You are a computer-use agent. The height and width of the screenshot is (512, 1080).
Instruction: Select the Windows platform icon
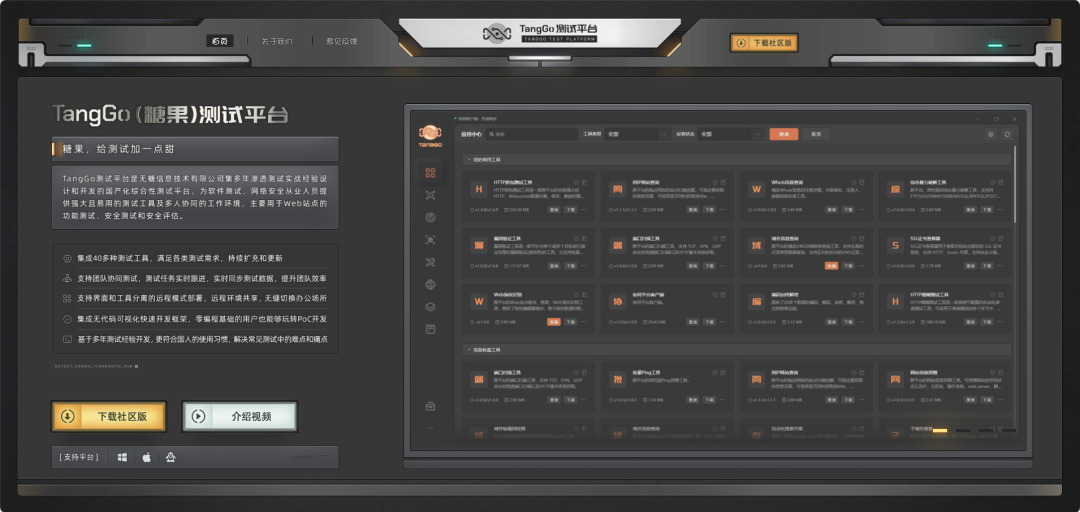point(122,457)
